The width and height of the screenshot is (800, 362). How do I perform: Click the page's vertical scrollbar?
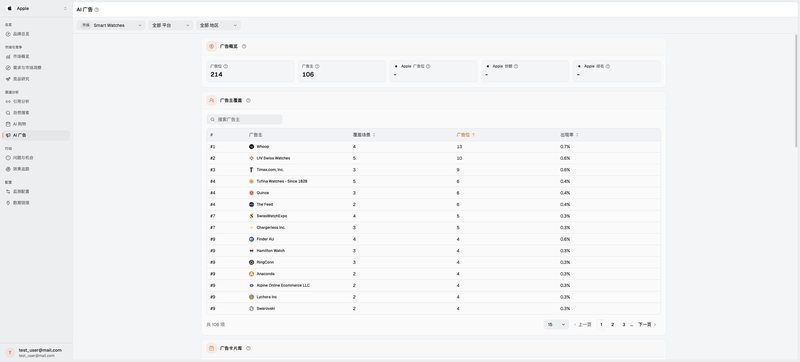(796, 92)
